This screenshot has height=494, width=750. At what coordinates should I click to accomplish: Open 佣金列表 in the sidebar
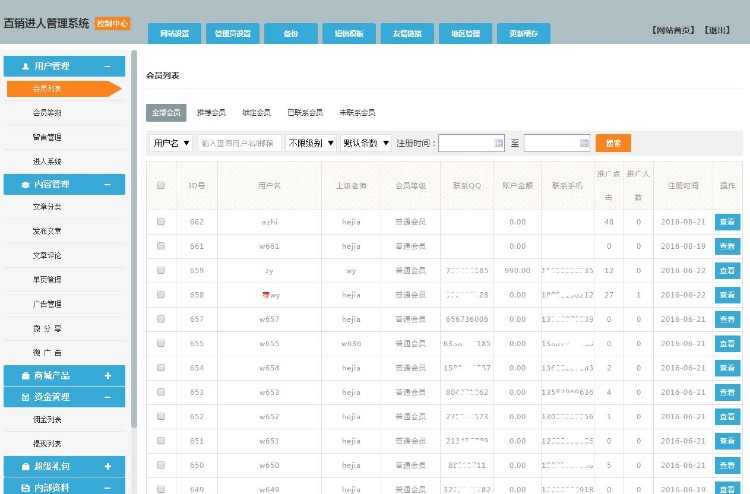pos(47,420)
